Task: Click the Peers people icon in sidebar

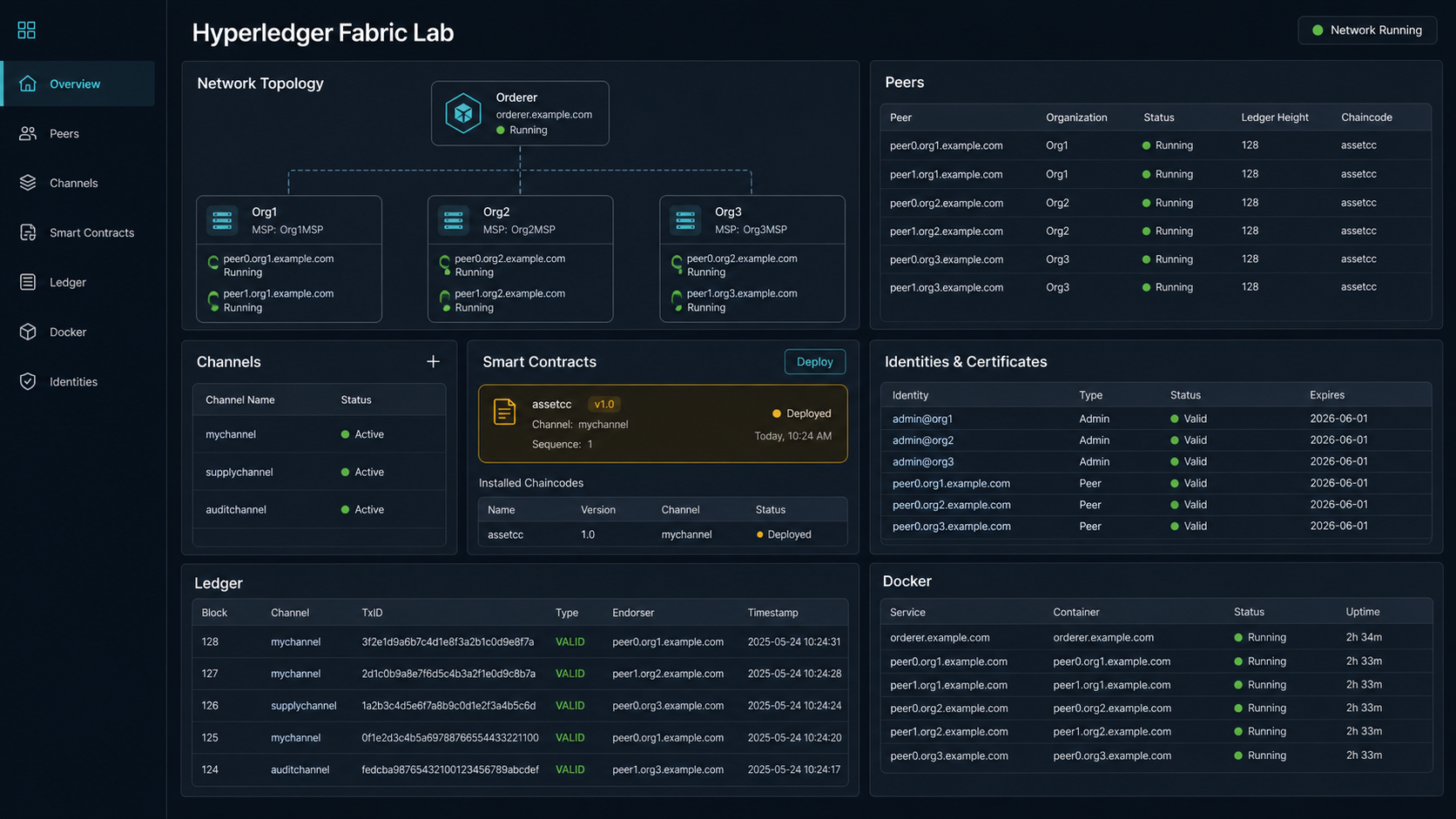Action: 28,133
